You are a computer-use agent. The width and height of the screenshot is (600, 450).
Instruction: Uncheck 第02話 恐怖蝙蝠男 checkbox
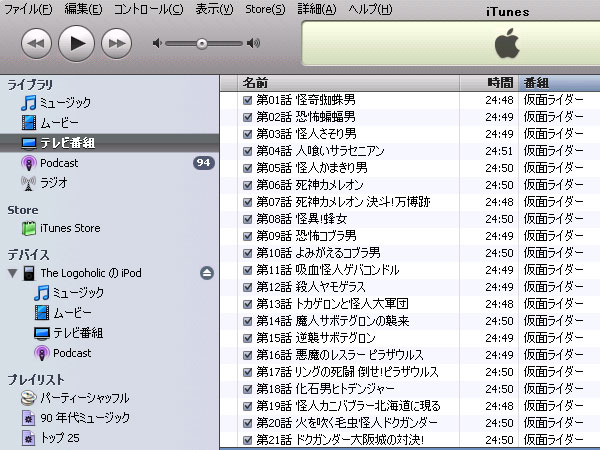(248, 117)
